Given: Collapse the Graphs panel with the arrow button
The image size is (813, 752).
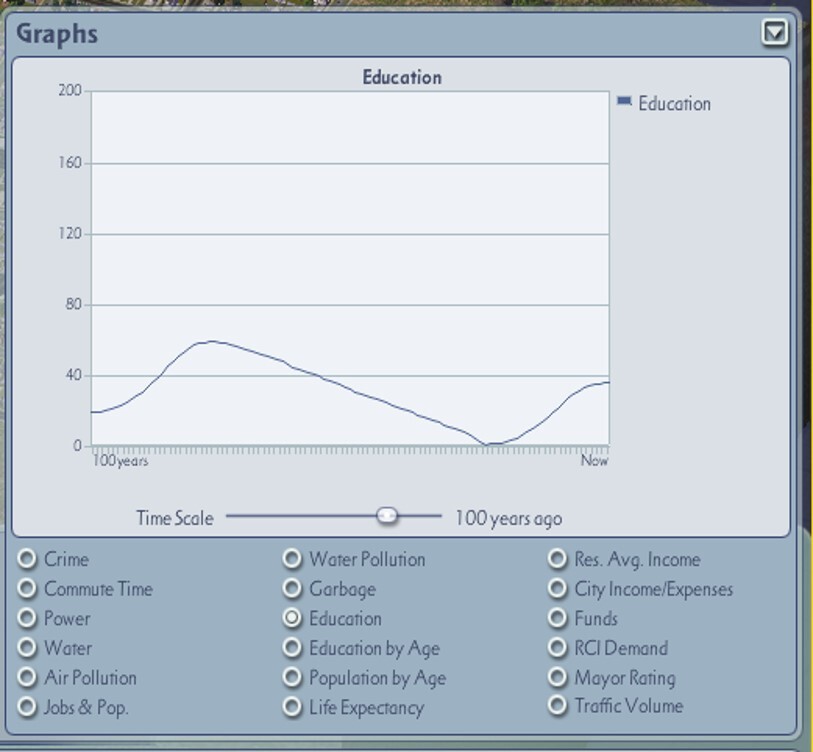Looking at the screenshot, I should coord(775,33).
